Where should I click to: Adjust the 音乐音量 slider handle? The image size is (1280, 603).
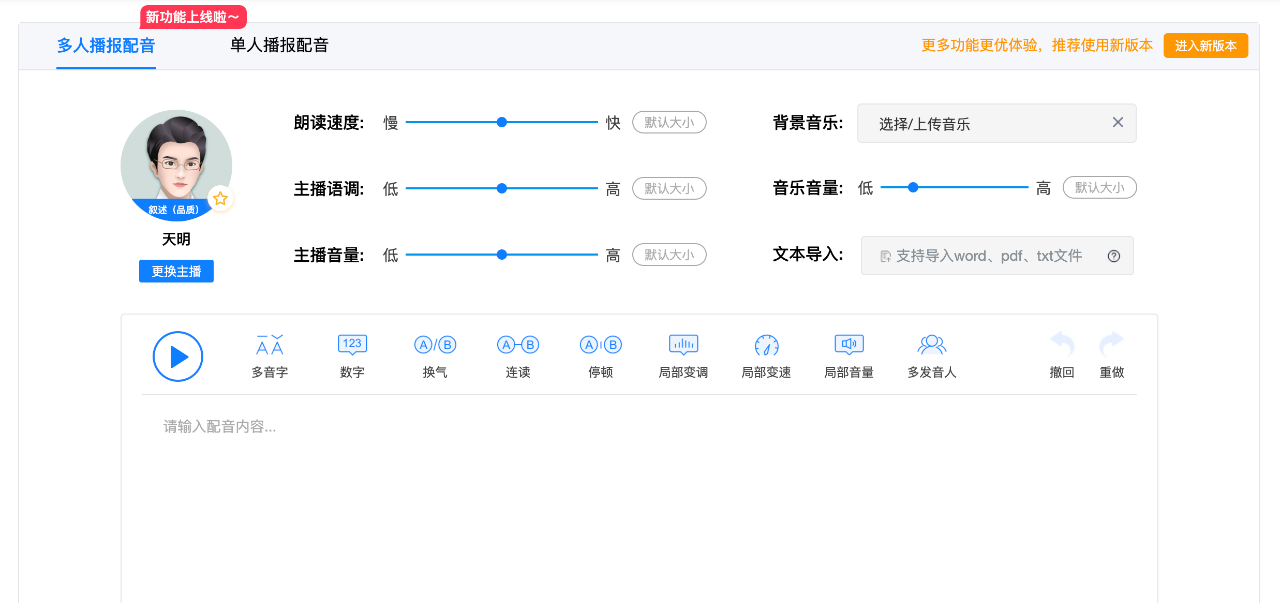coord(913,187)
